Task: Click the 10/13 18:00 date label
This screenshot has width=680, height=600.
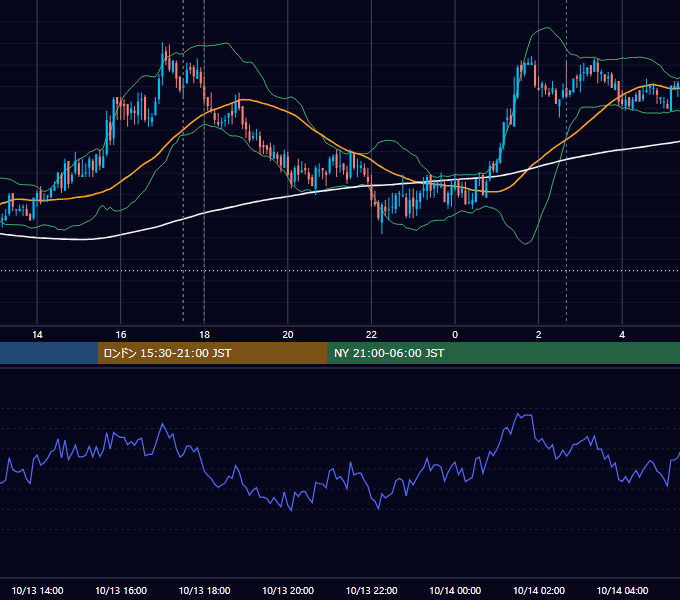Action: pyautogui.click(x=204, y=590)
